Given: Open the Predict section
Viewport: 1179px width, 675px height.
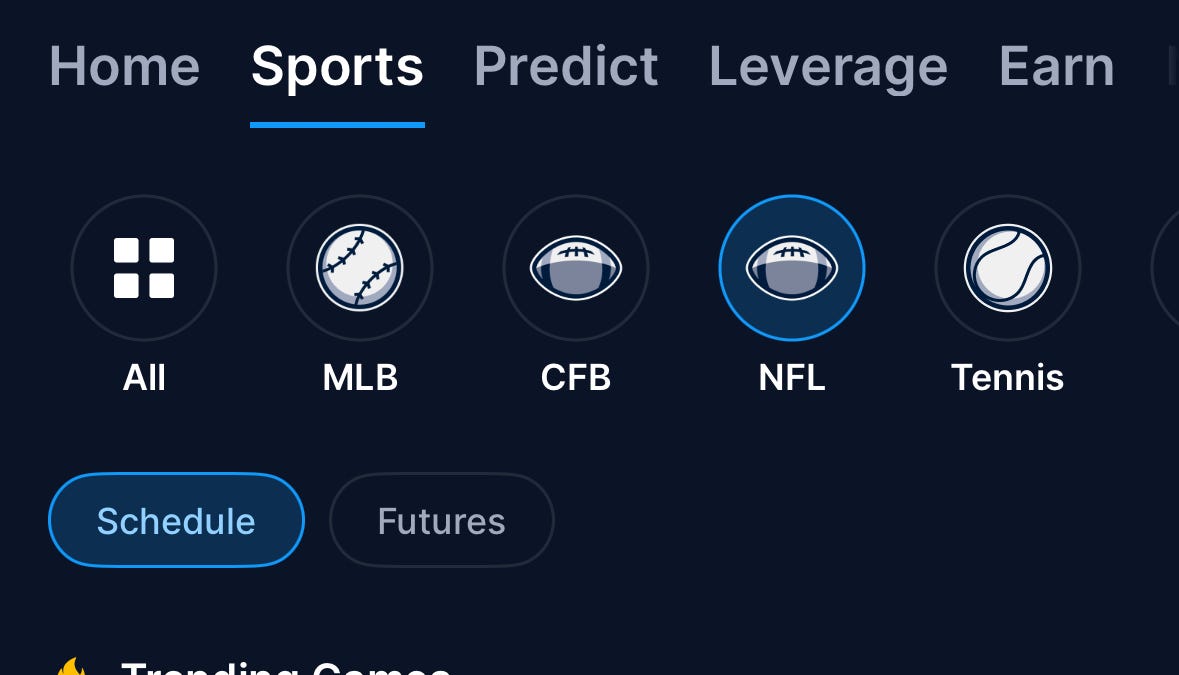Looking at the screenshot, I should click(x=566, y=66).
